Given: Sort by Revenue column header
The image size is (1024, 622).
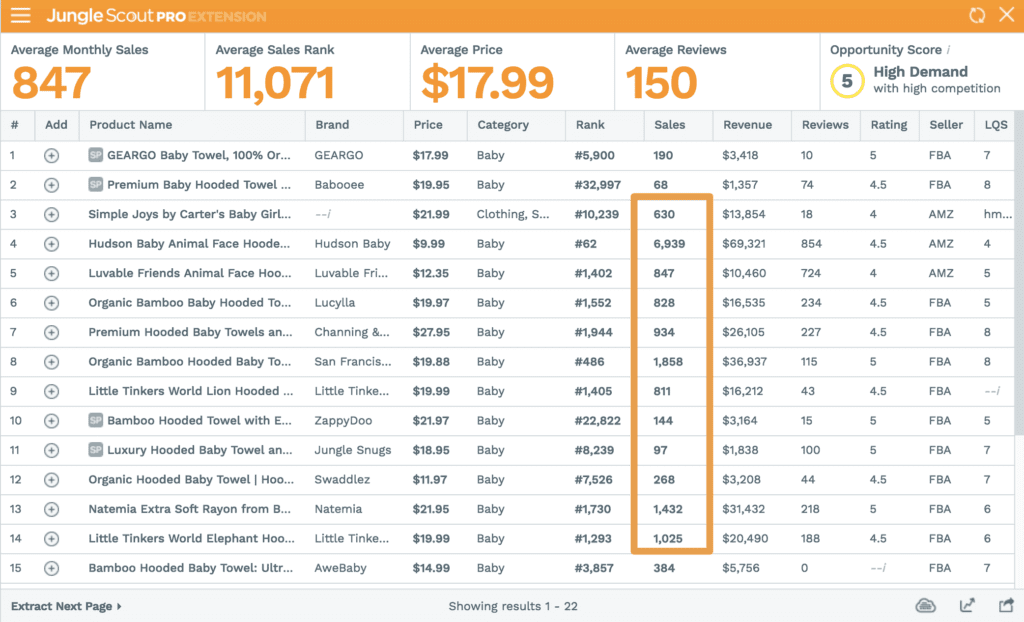Looking at the screenshot, I should point(747,125).
